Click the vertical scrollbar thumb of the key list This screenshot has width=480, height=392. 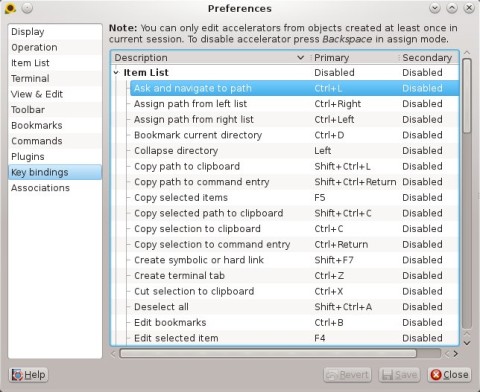pyautogui.click(x=467, y=97)
